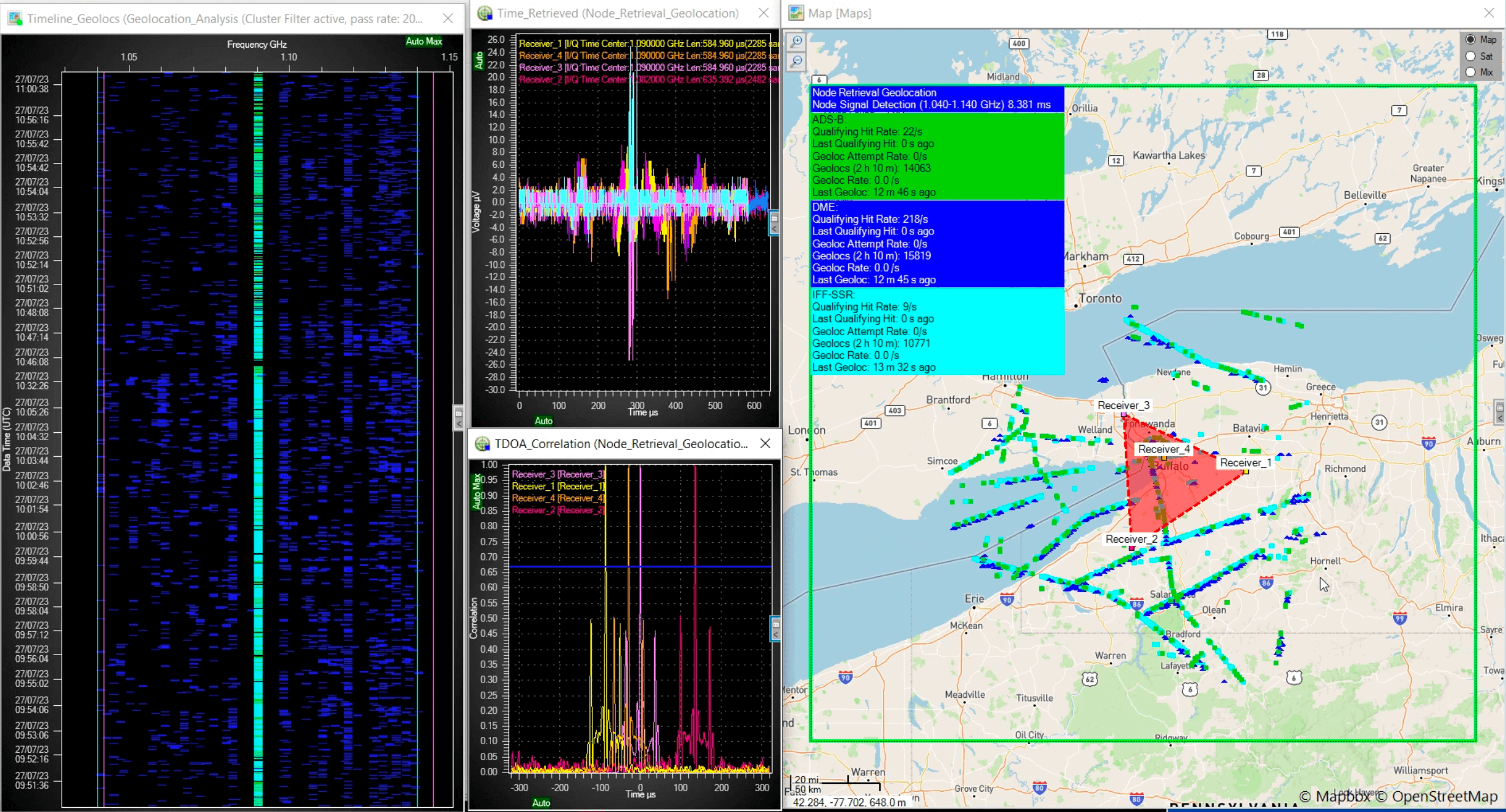The width and height of the screenshot is (1506, 812).
Task: Click the Auto button below the TDOA plot
Action: [x=541, y=803]
